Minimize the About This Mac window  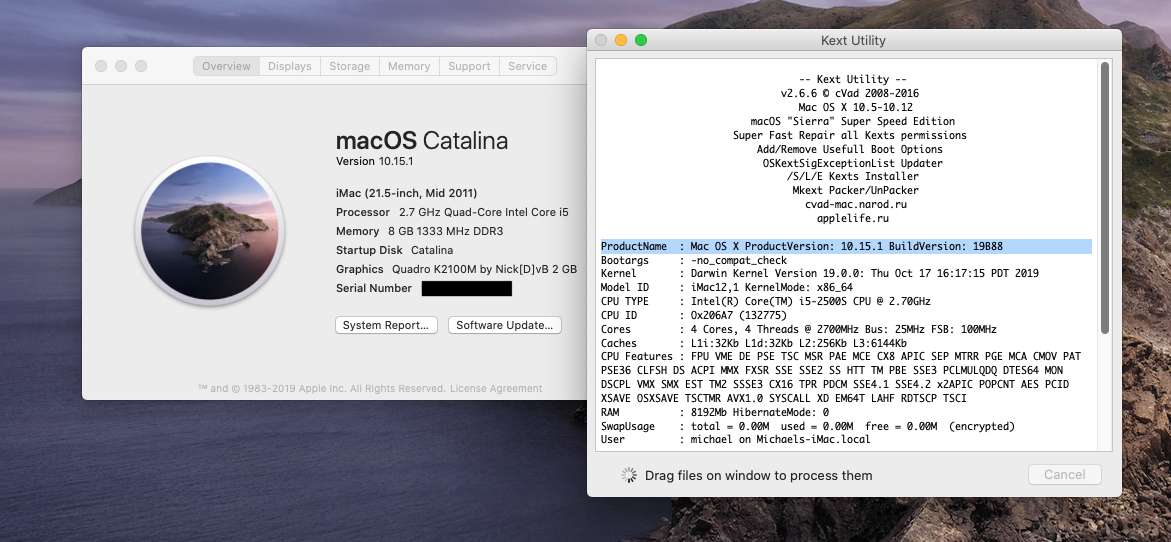pyautogui.click(x=121, y=66)
